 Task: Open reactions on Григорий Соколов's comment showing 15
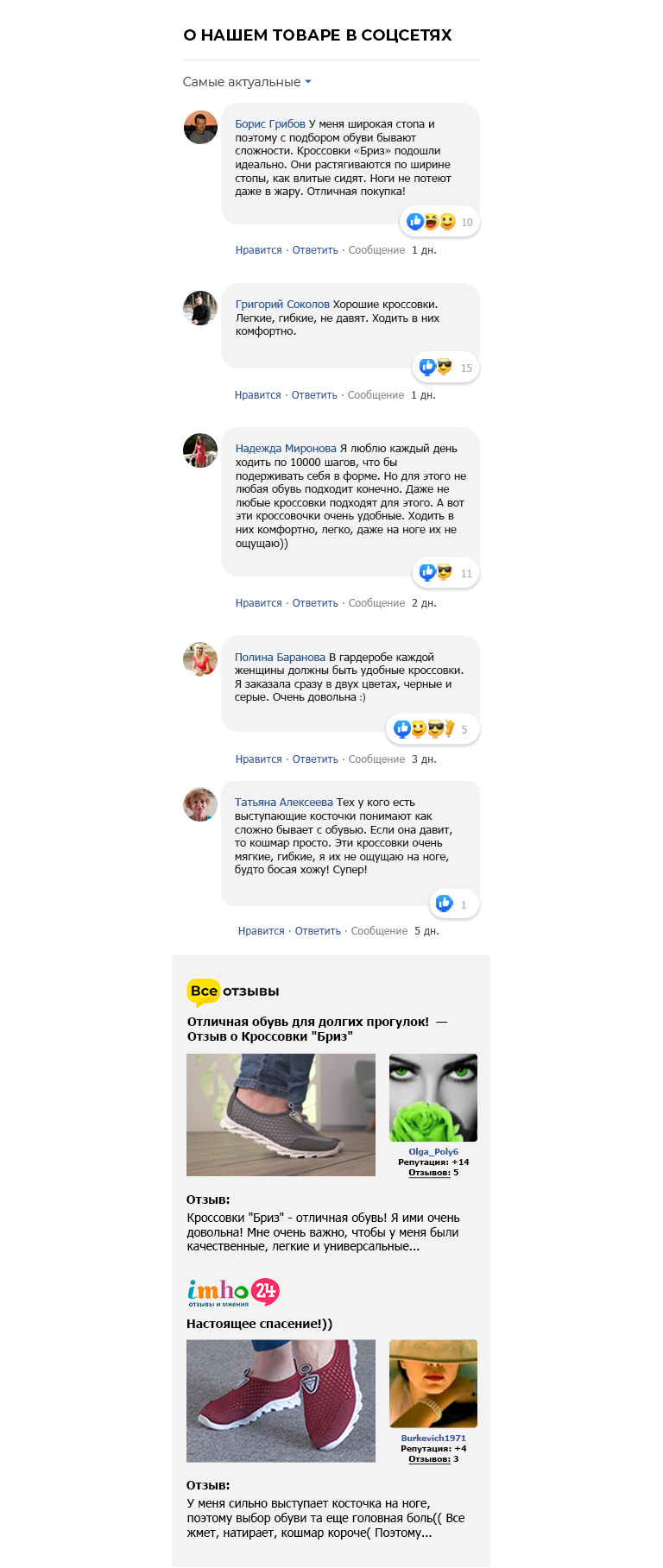point(445,368)
